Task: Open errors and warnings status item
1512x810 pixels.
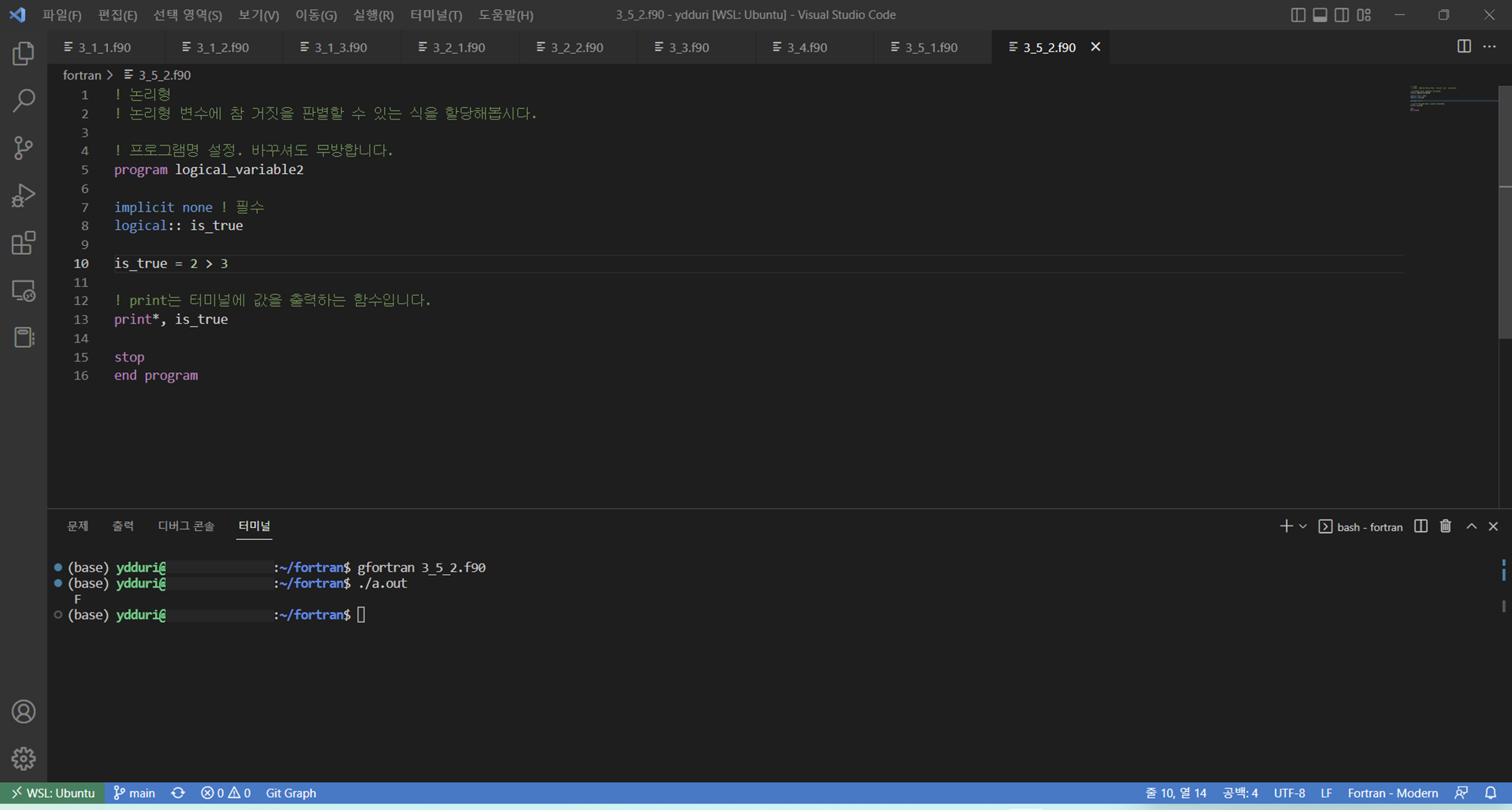Action: click(225, 793)
